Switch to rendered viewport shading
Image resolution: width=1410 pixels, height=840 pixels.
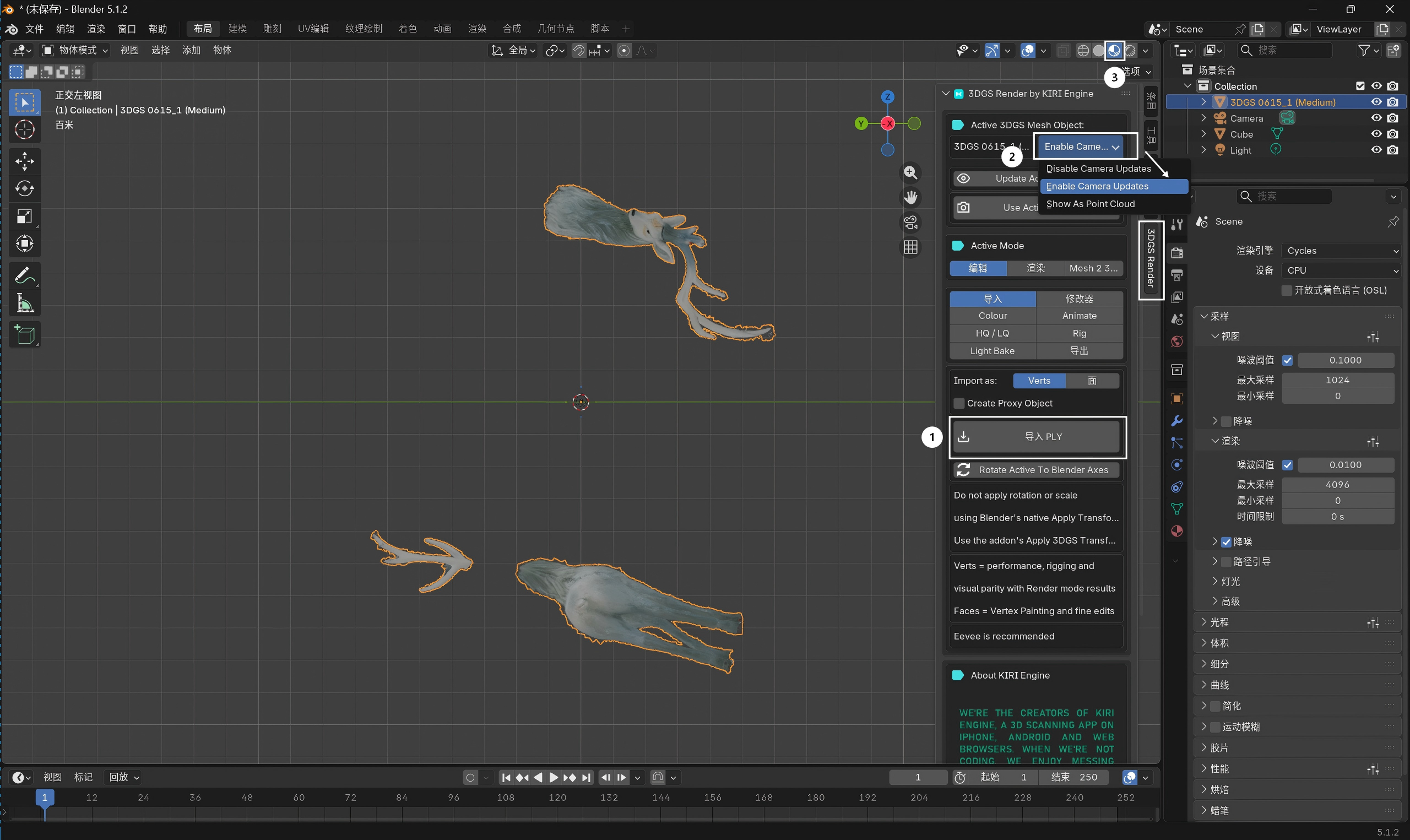[x=1131, y=51]
